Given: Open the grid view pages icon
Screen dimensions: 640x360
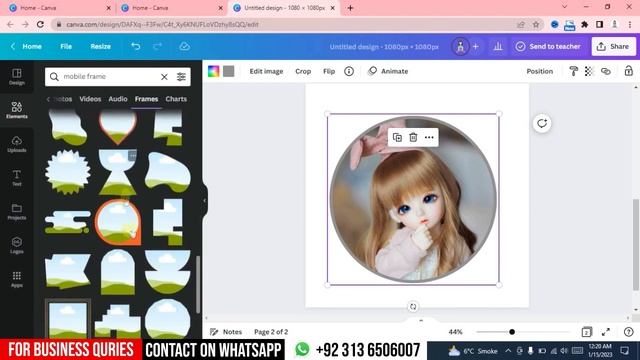Looking at the screenshot, I should click(587, 332).
